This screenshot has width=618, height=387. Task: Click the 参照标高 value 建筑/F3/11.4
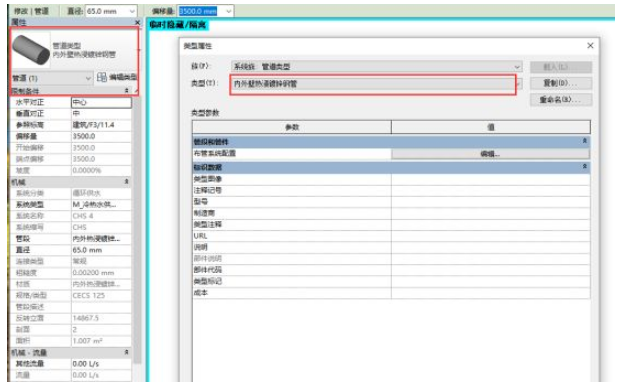101,125
